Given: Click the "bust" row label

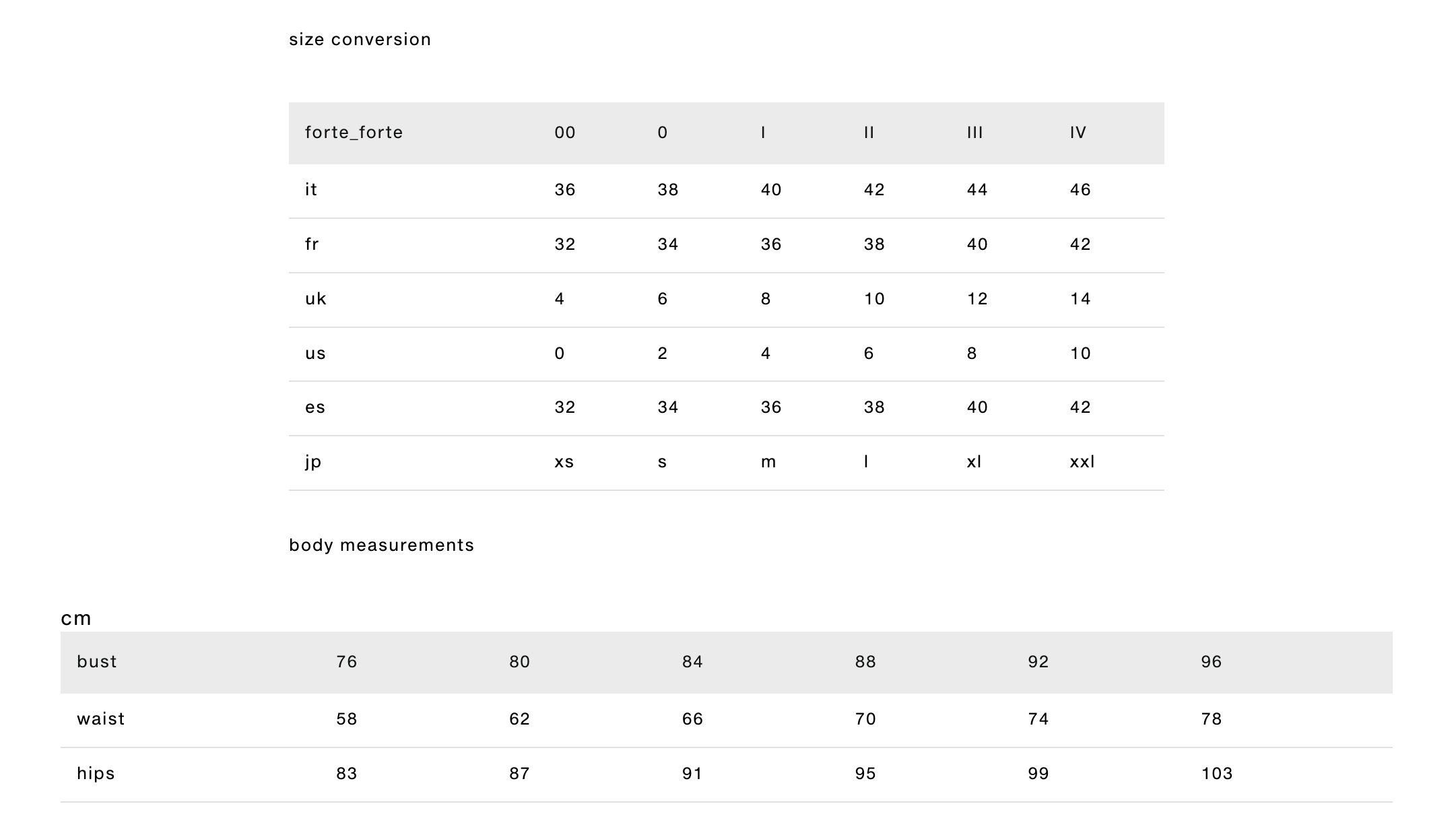Looking at the screenshot, I should coord(97,662).
